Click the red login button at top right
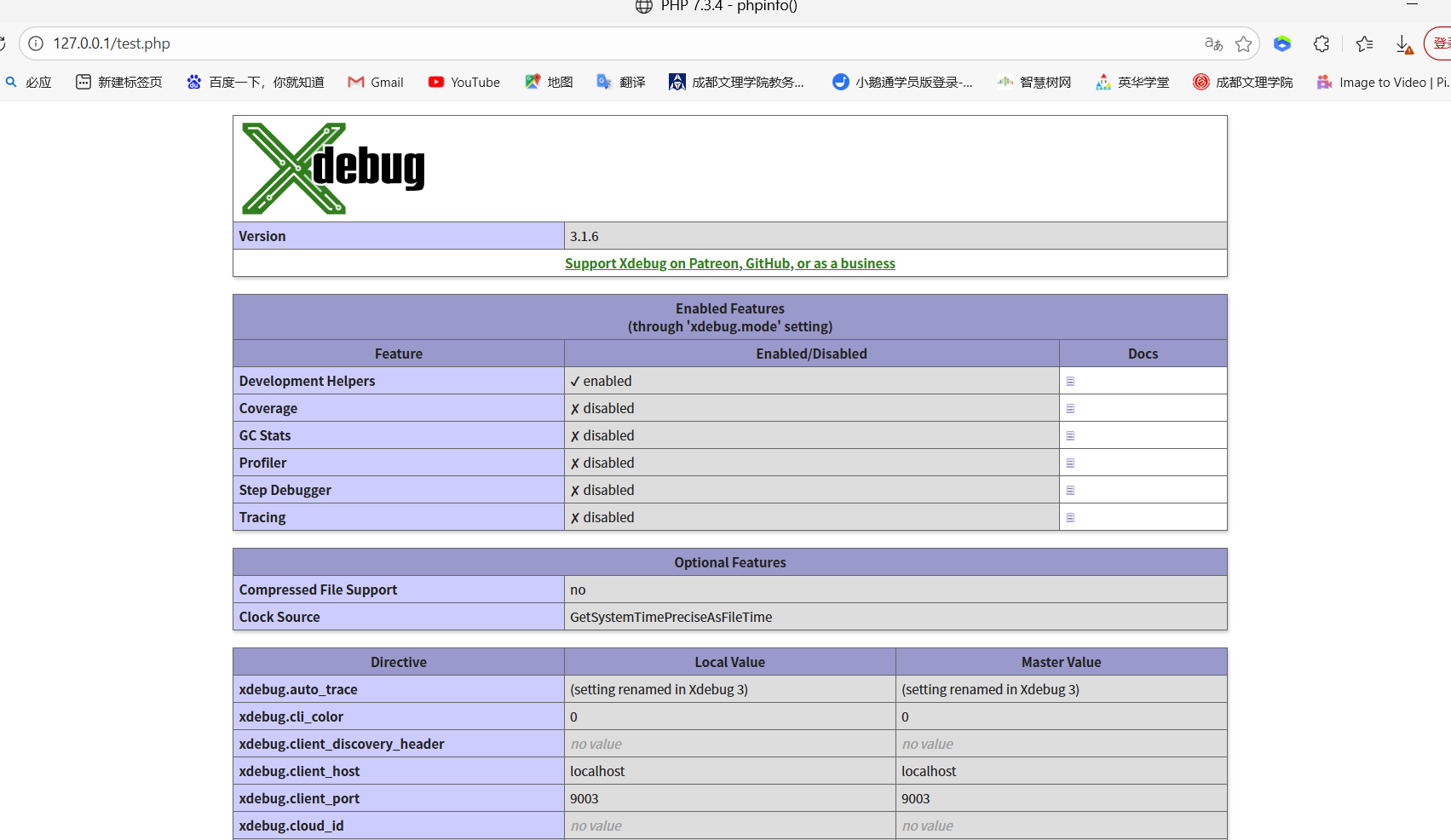Screen dimensions: 1451x840 pos(1438,43)
